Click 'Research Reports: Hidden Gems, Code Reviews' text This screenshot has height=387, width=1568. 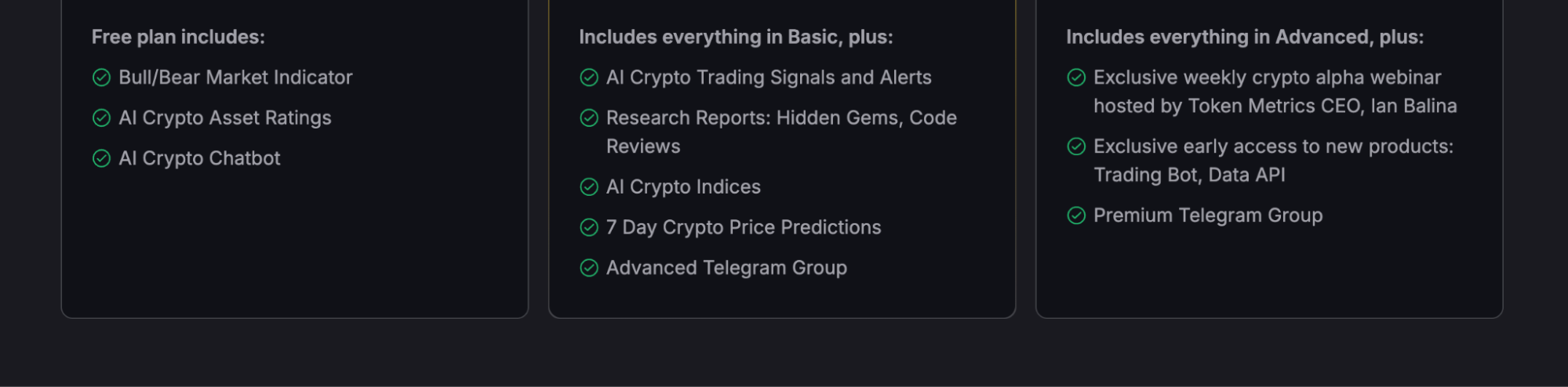tap(781, 132)
